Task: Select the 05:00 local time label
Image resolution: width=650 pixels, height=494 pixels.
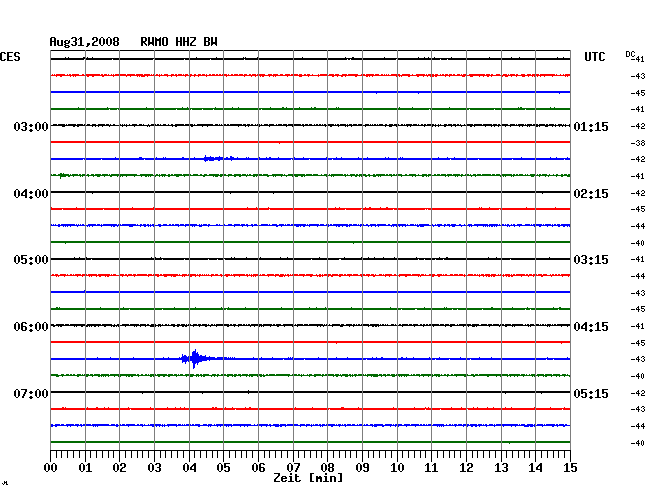Action: 31,260
